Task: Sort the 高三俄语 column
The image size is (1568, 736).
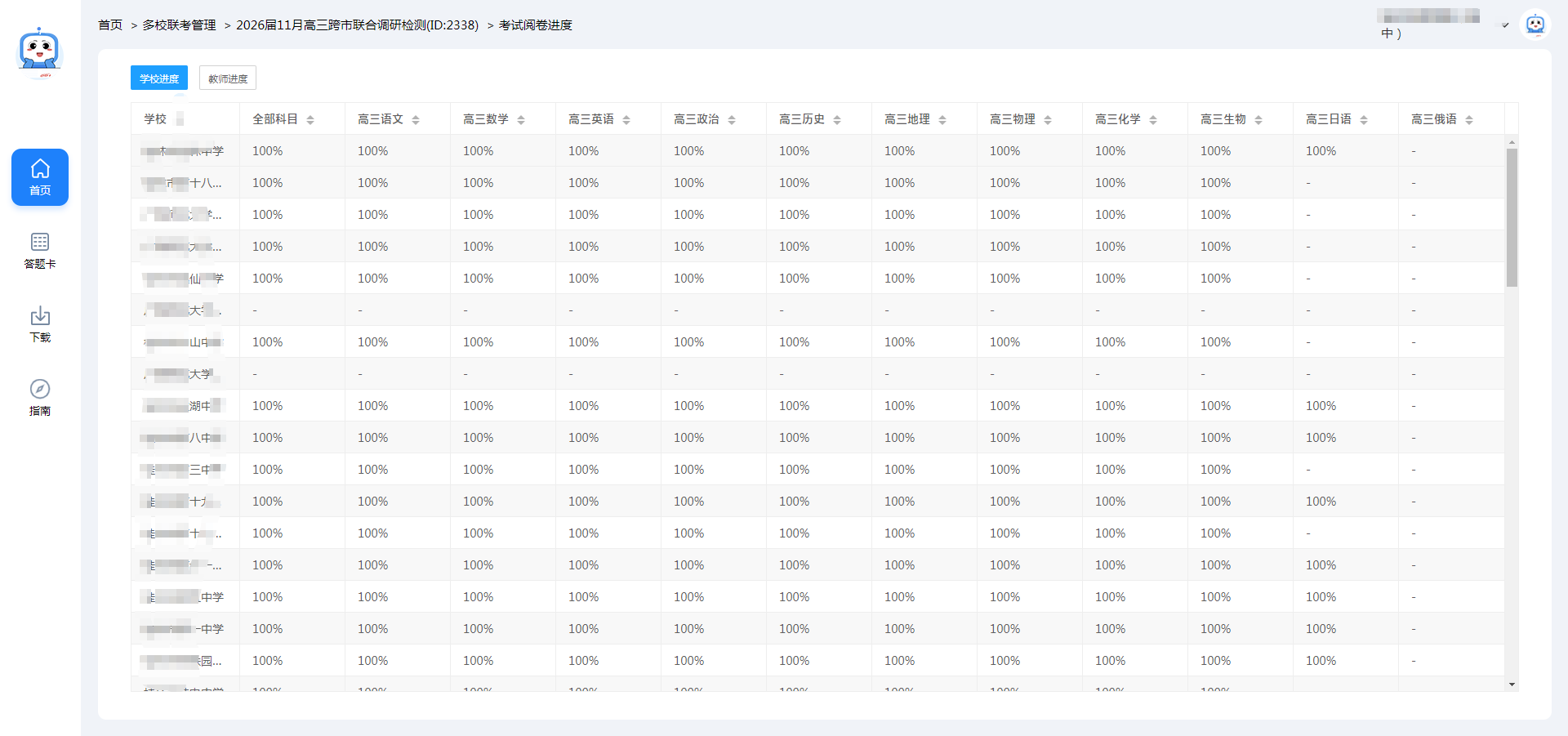Action: 1469,120
